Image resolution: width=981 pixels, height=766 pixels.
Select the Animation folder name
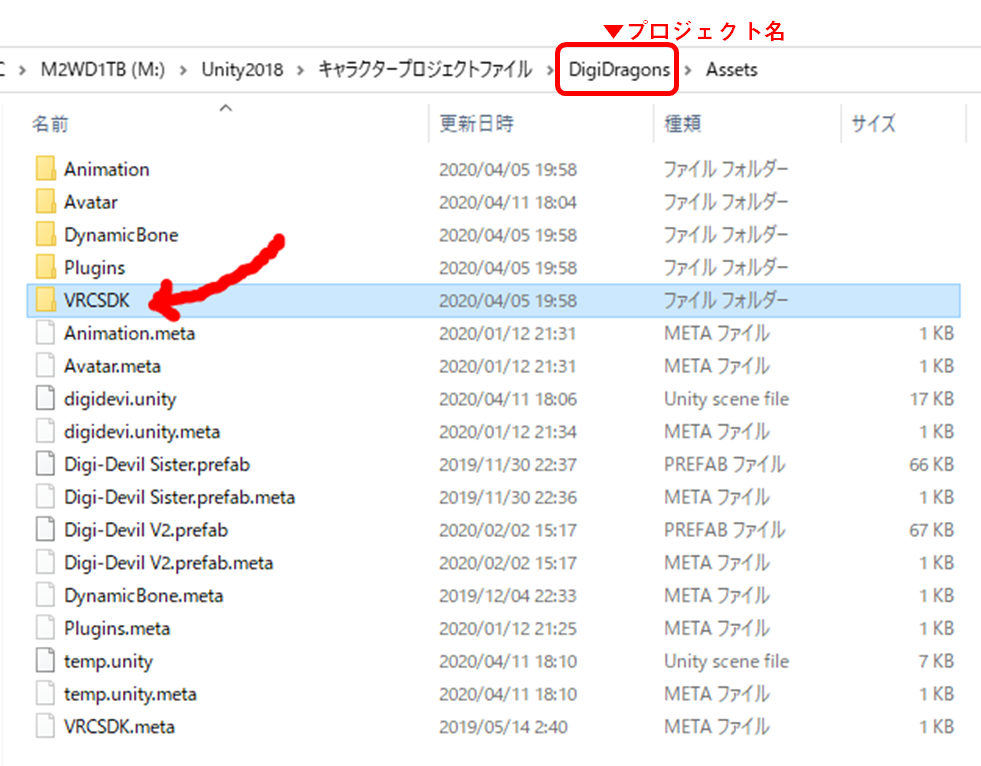point(106,169)
